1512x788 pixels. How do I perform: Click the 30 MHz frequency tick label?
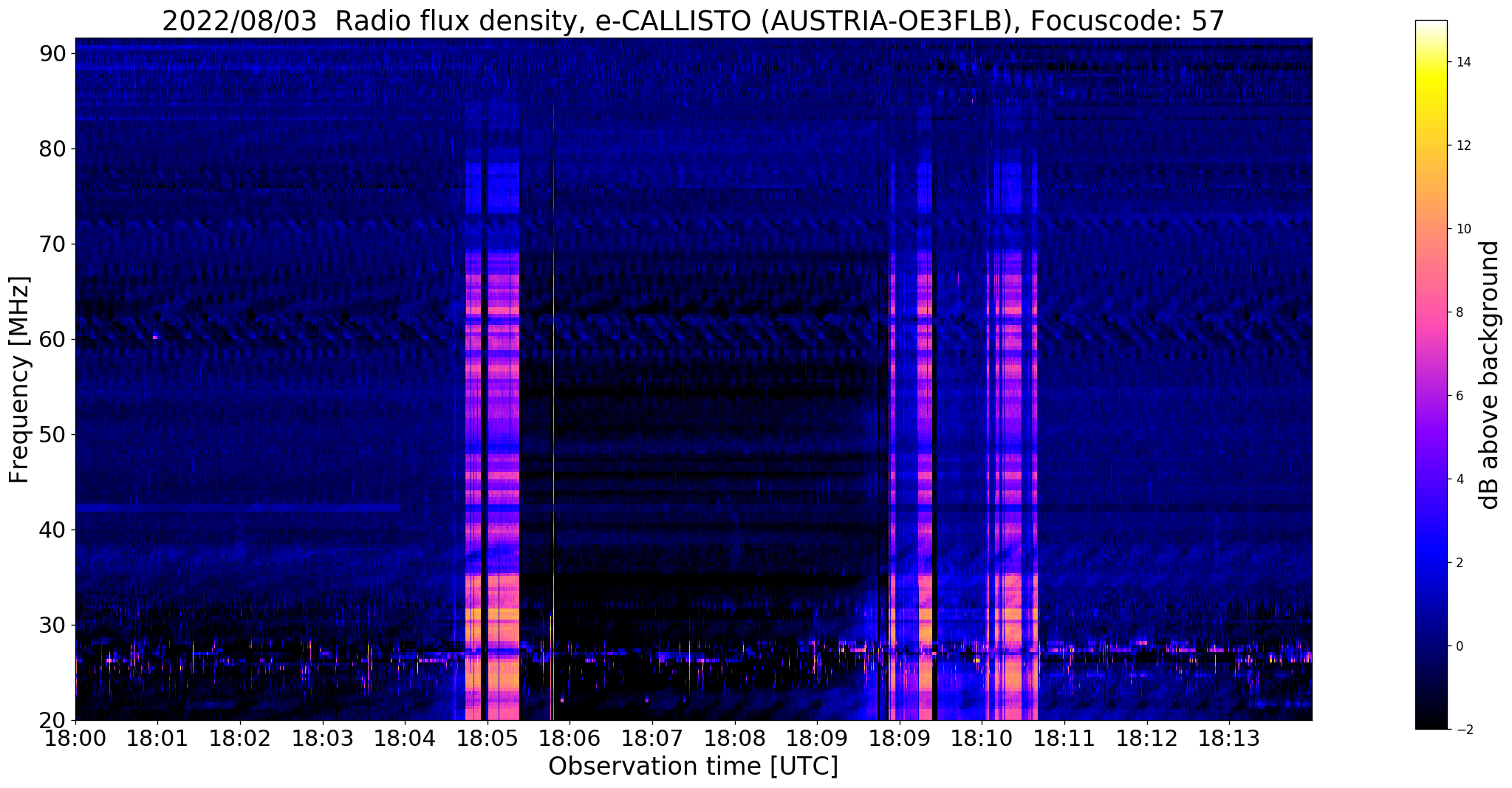point(52,626)
